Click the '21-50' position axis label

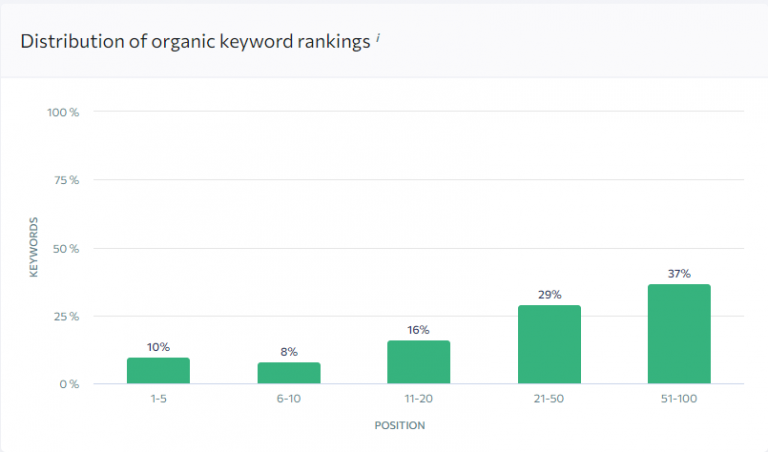click(549, 400)
